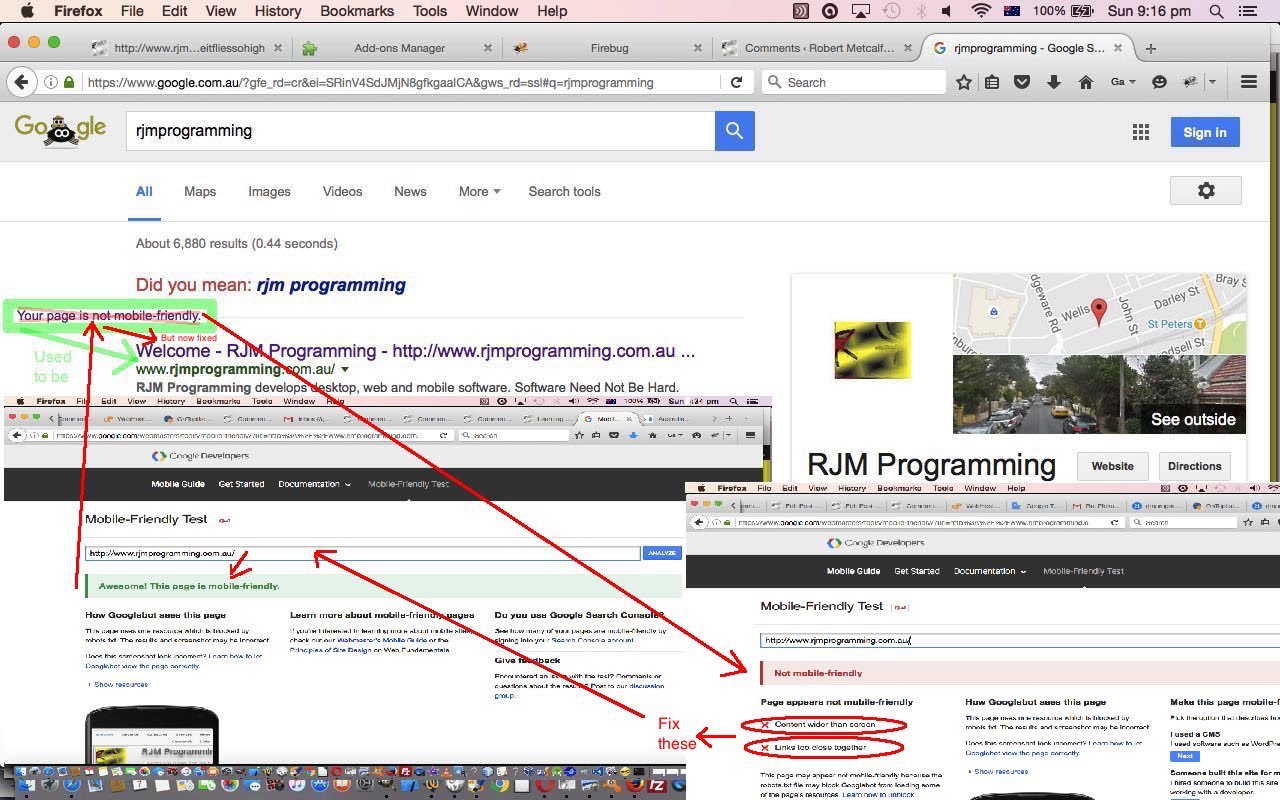Open the Google apps grid

pyautogui.click(x=1140, y=132)
